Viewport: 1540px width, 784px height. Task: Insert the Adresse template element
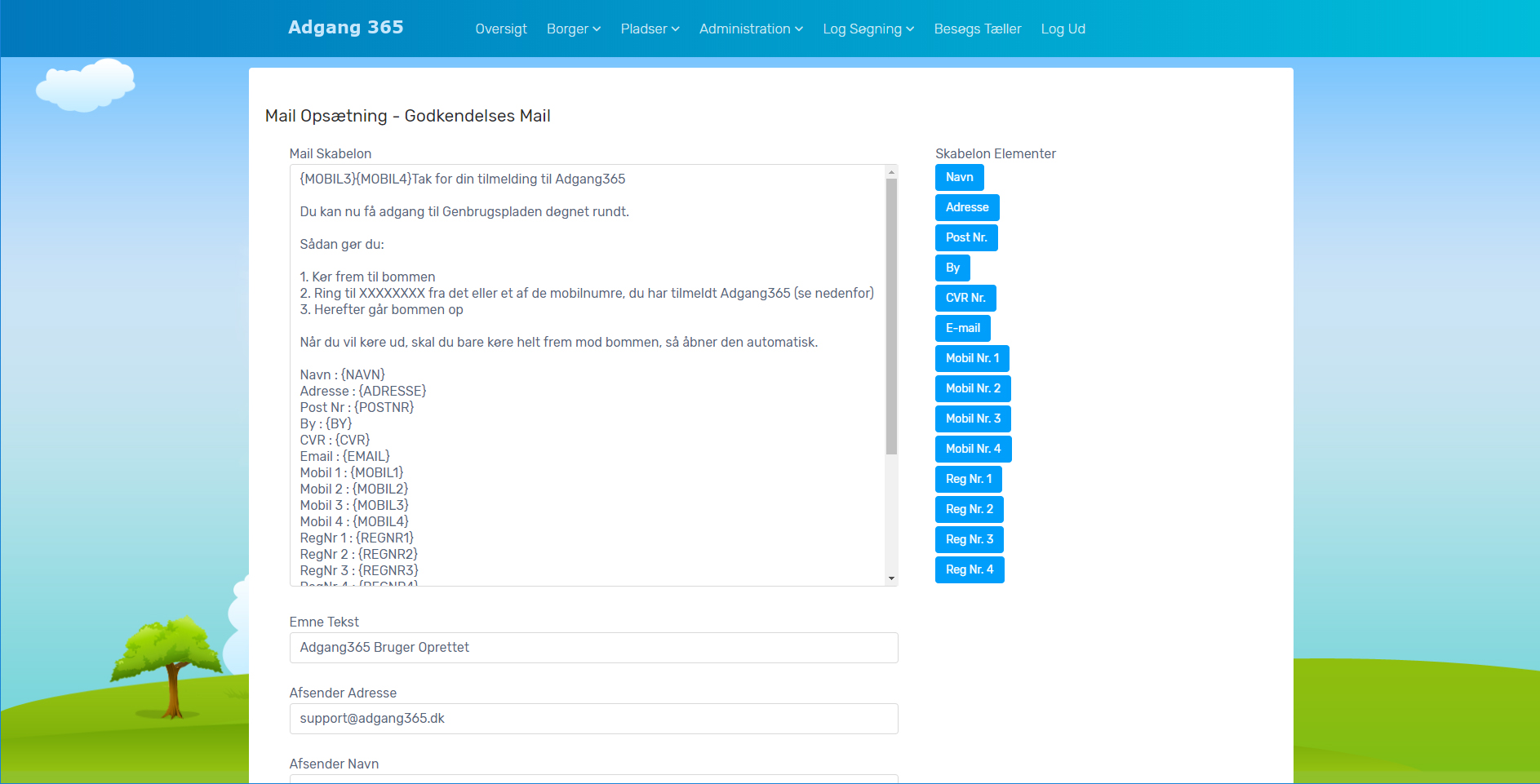966,207
